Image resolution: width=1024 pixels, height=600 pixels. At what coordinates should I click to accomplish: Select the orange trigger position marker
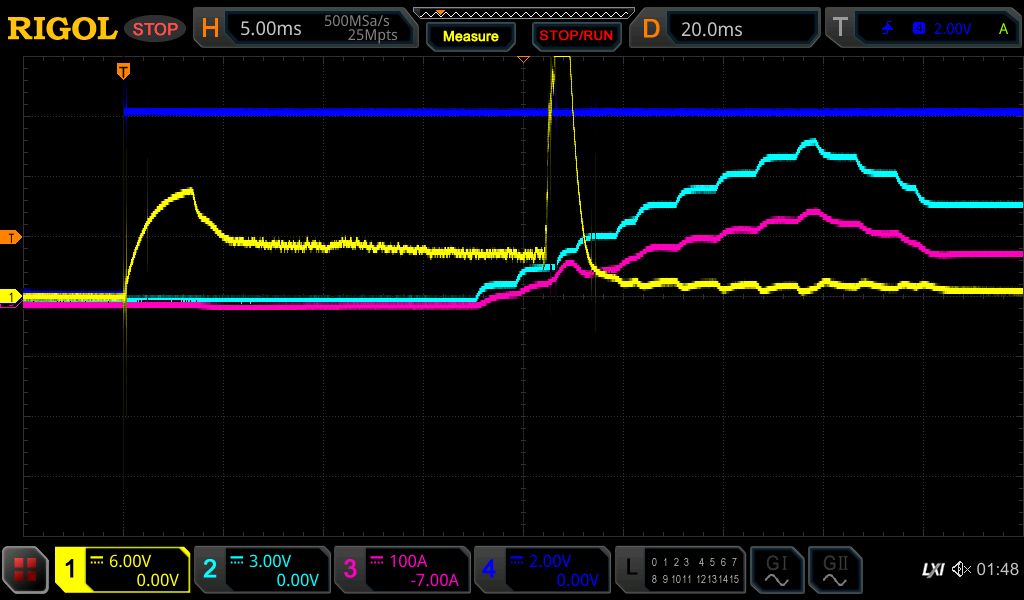point(123,70)
